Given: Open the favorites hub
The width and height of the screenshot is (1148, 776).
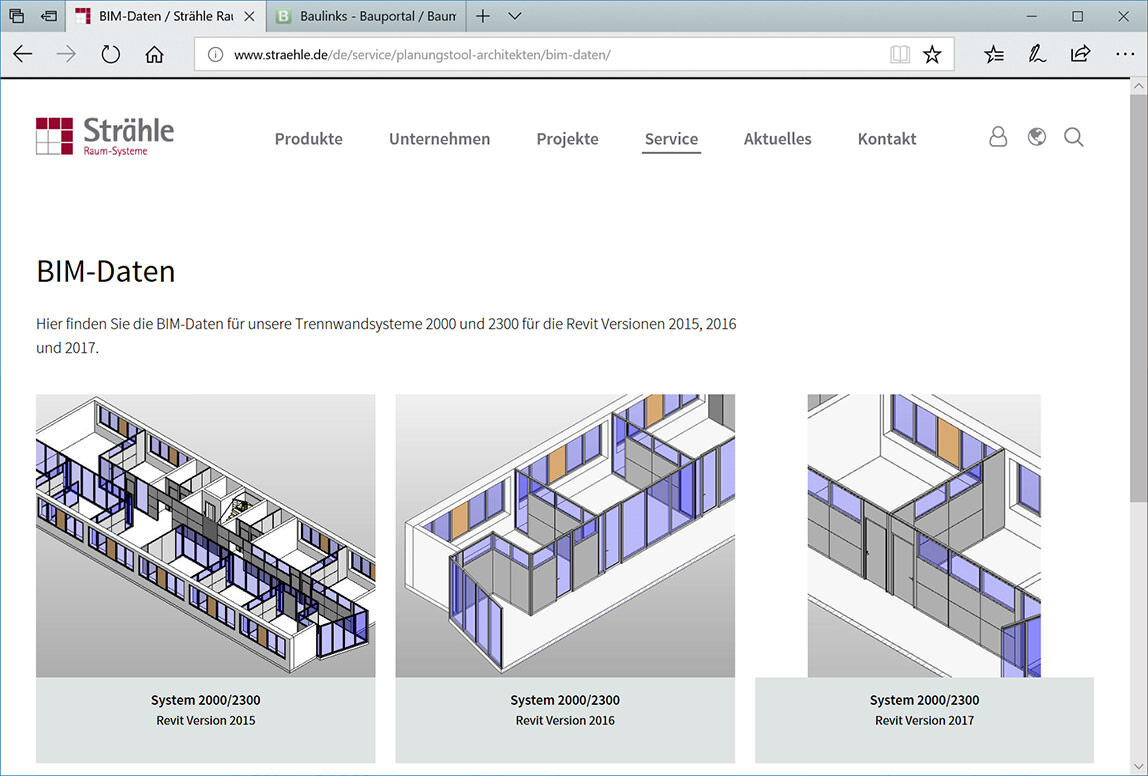Looking at the screenshot, I should (994, 54).
